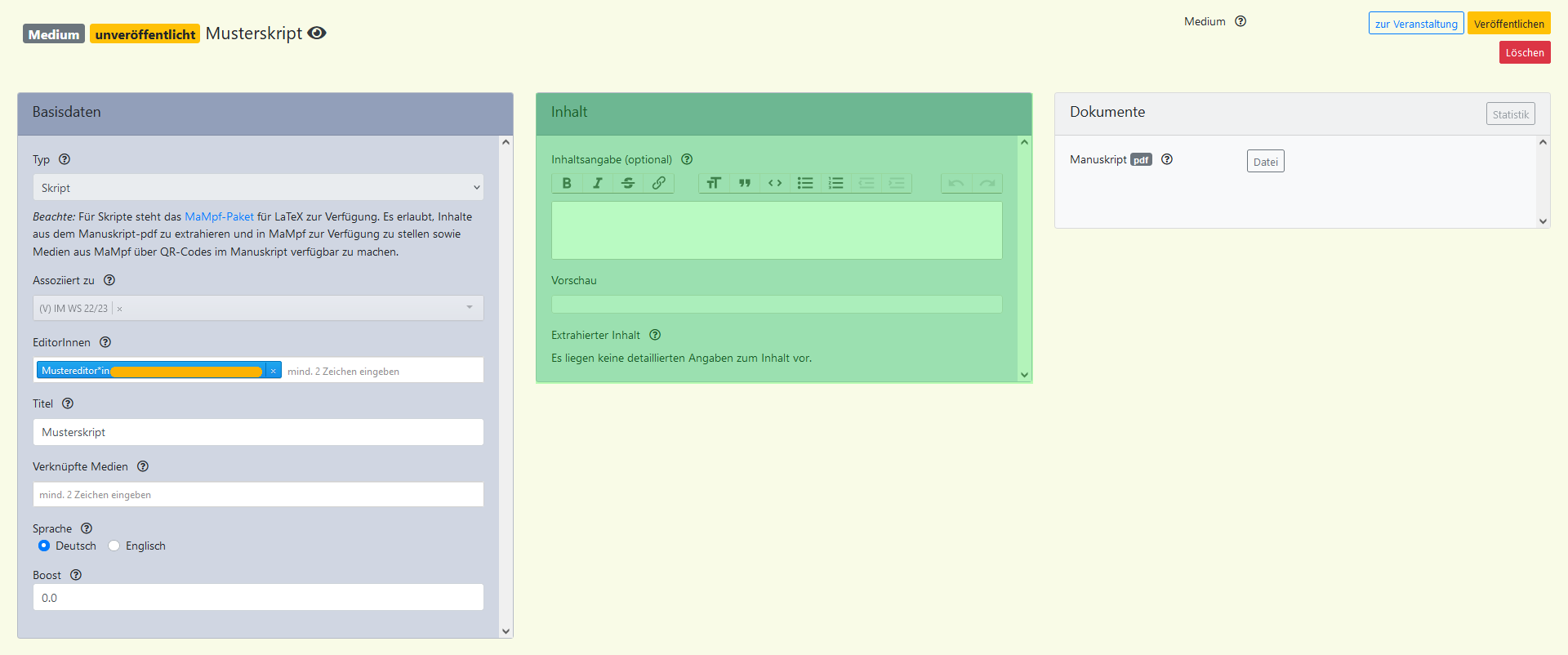Screen dimensions: 1568x655
Task: Toggle bold formatting in the Inhaltsangabe editor
Action: [567, 183]
